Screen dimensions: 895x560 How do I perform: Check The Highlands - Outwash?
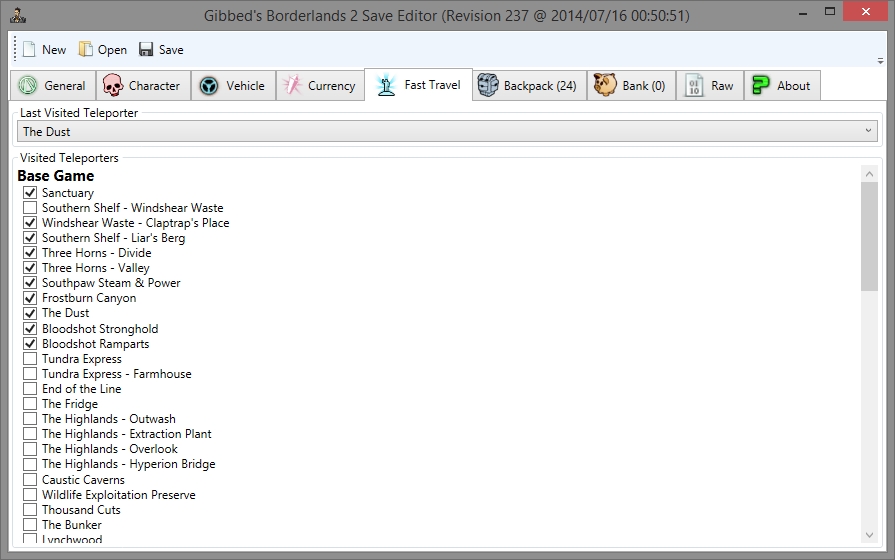point(30,419)
